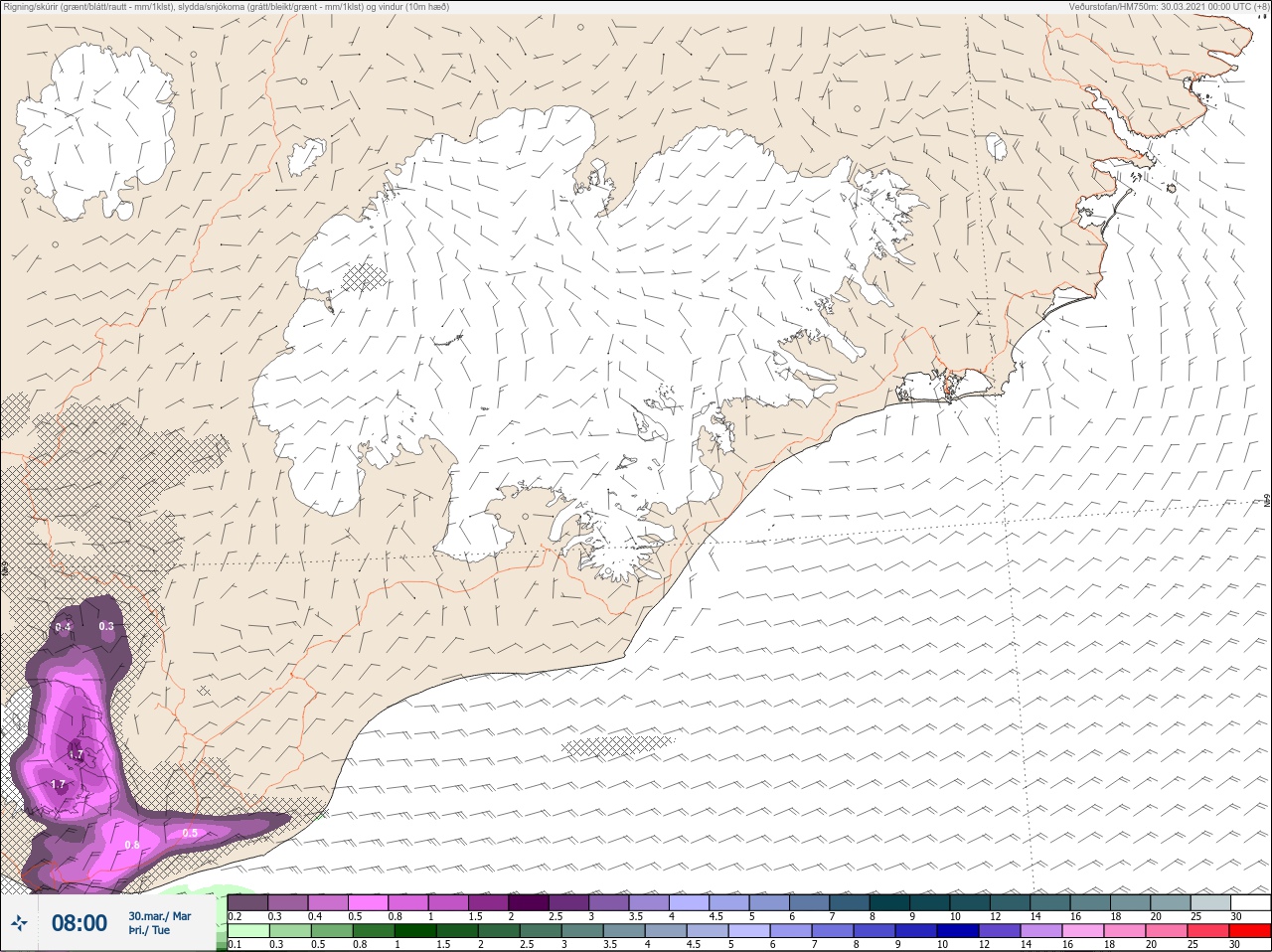The width and height of the screenshot is (1272, 952).
Task: Click the small hatched area on the glacier
Action: tap(364, 277)
